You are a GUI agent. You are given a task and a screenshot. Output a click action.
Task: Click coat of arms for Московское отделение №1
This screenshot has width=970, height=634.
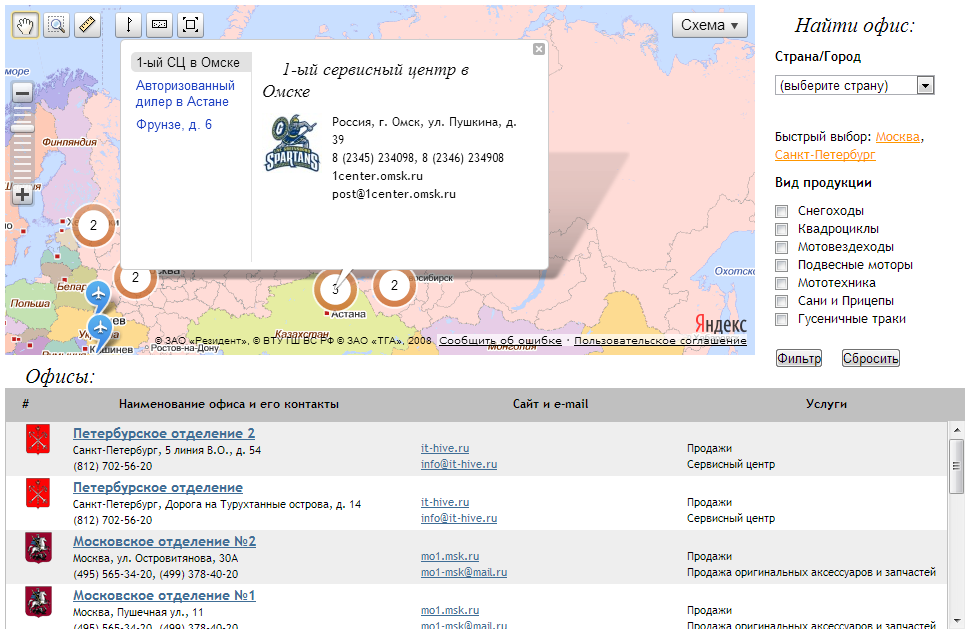(x=38, y=602)
